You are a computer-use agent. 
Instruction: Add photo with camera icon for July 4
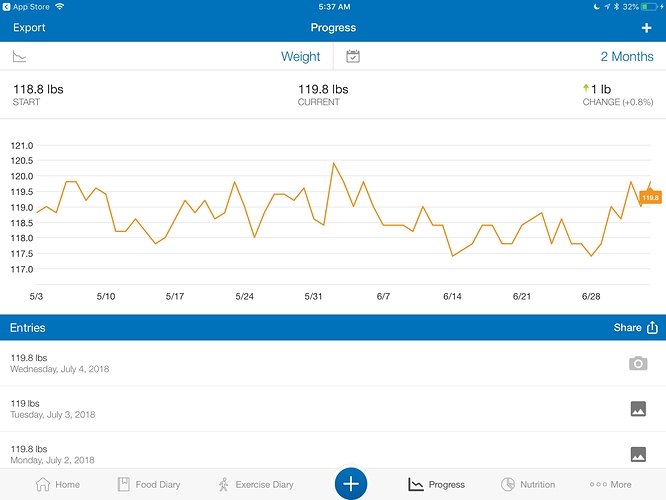point(638,364)
